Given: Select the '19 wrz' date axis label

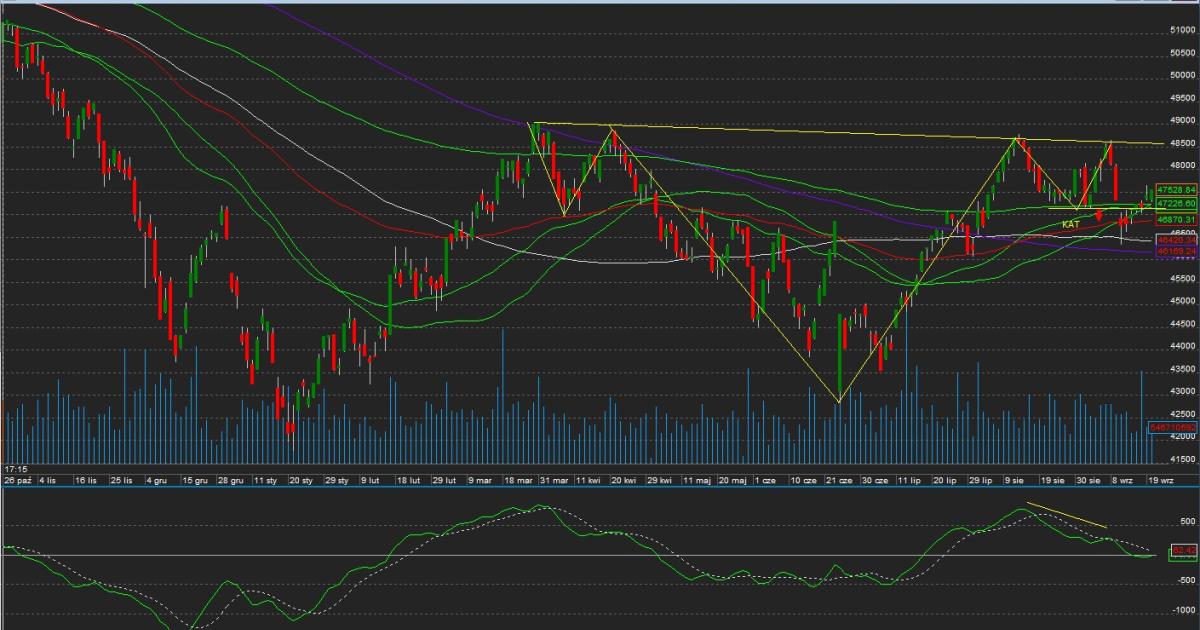Looking at the screenshot, I should tap(1160, 481).
